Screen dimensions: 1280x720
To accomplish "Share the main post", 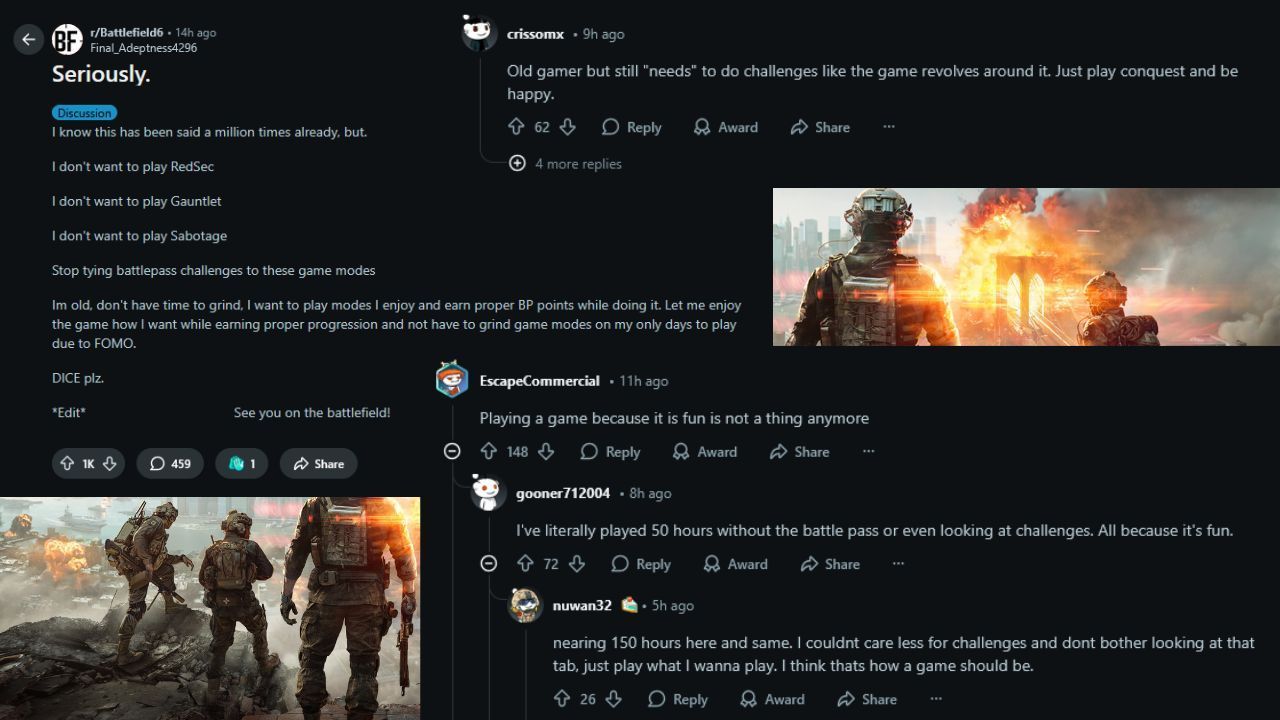I will click(319, 464).
